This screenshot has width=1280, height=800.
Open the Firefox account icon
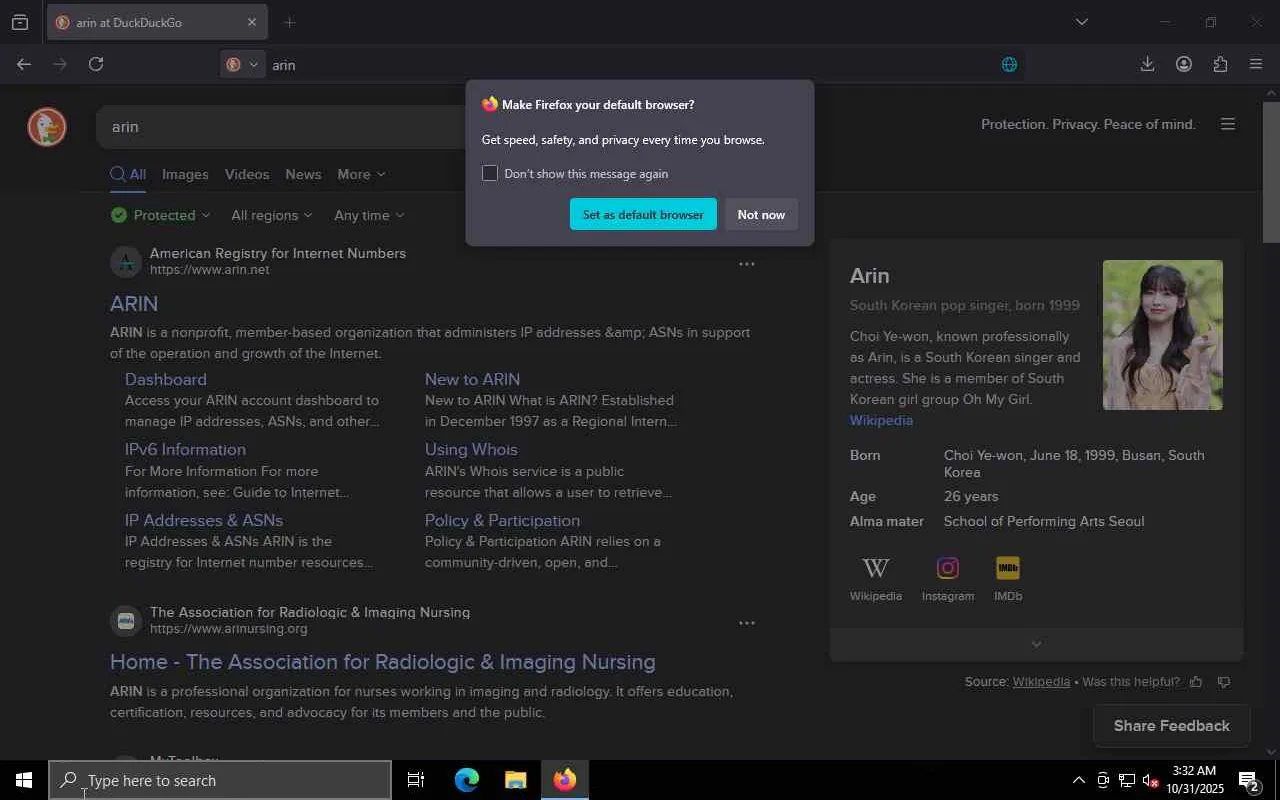point(1184,64)
